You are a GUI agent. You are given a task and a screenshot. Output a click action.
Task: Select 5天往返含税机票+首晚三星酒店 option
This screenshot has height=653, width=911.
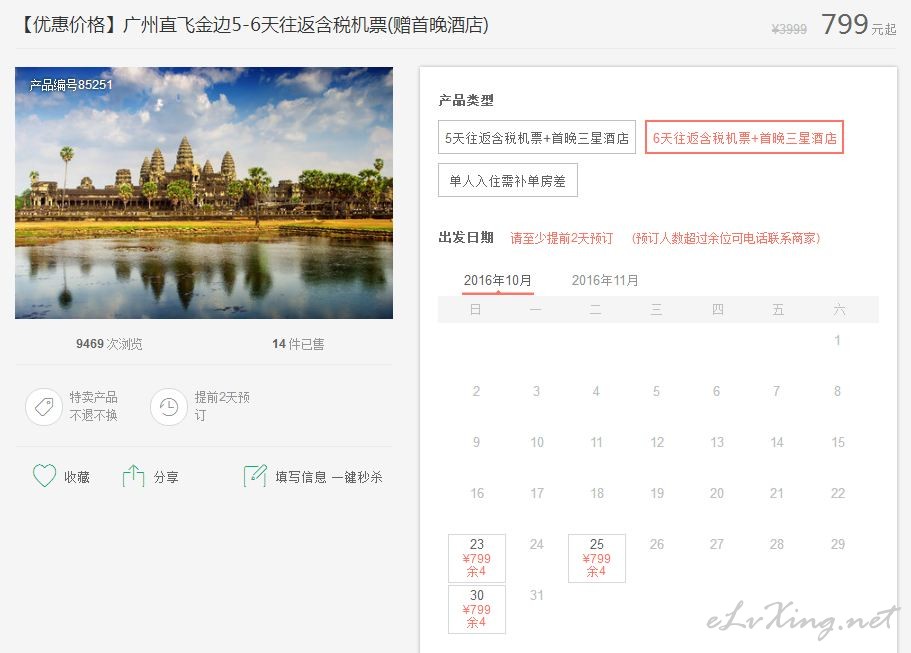[x=537, y=138]
